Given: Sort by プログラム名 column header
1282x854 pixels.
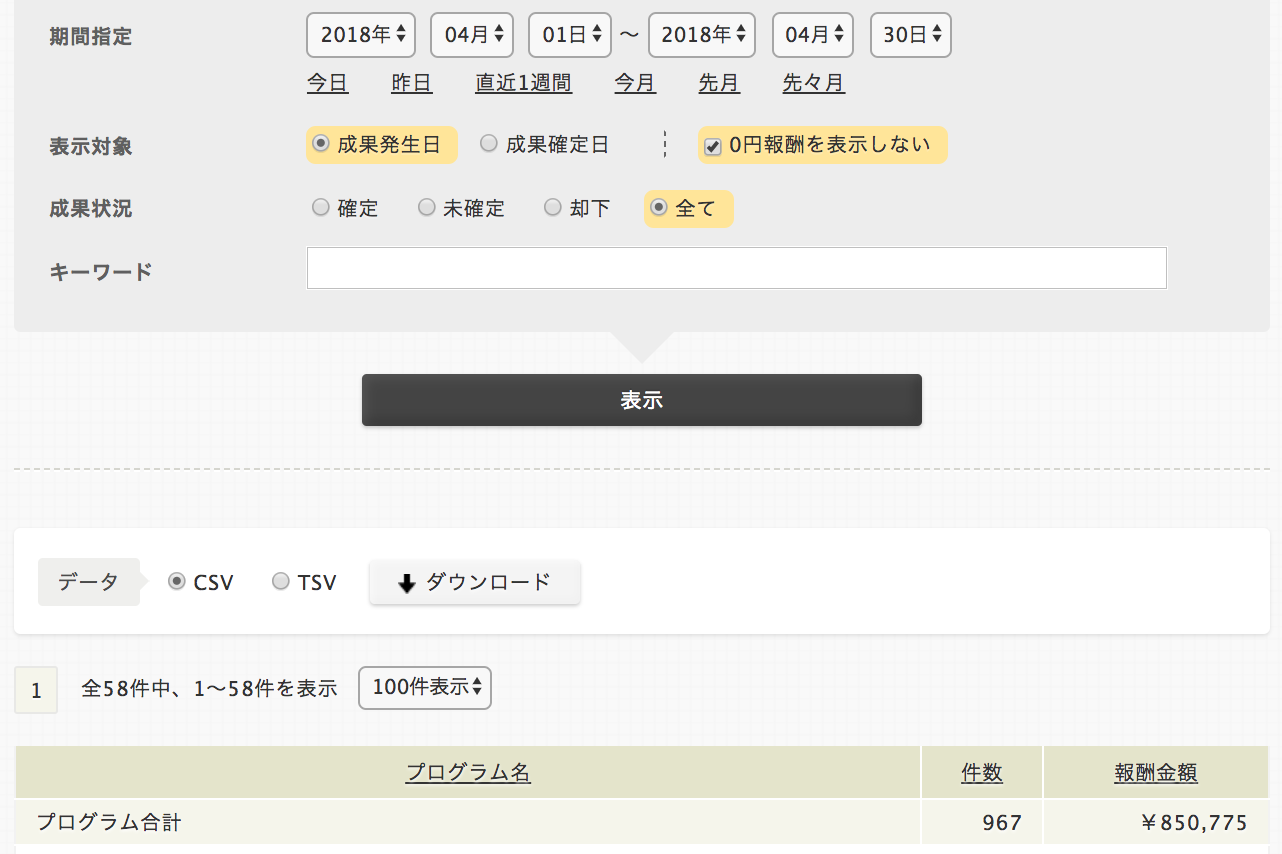Looking at the screenshot, I should pos(468,772).
